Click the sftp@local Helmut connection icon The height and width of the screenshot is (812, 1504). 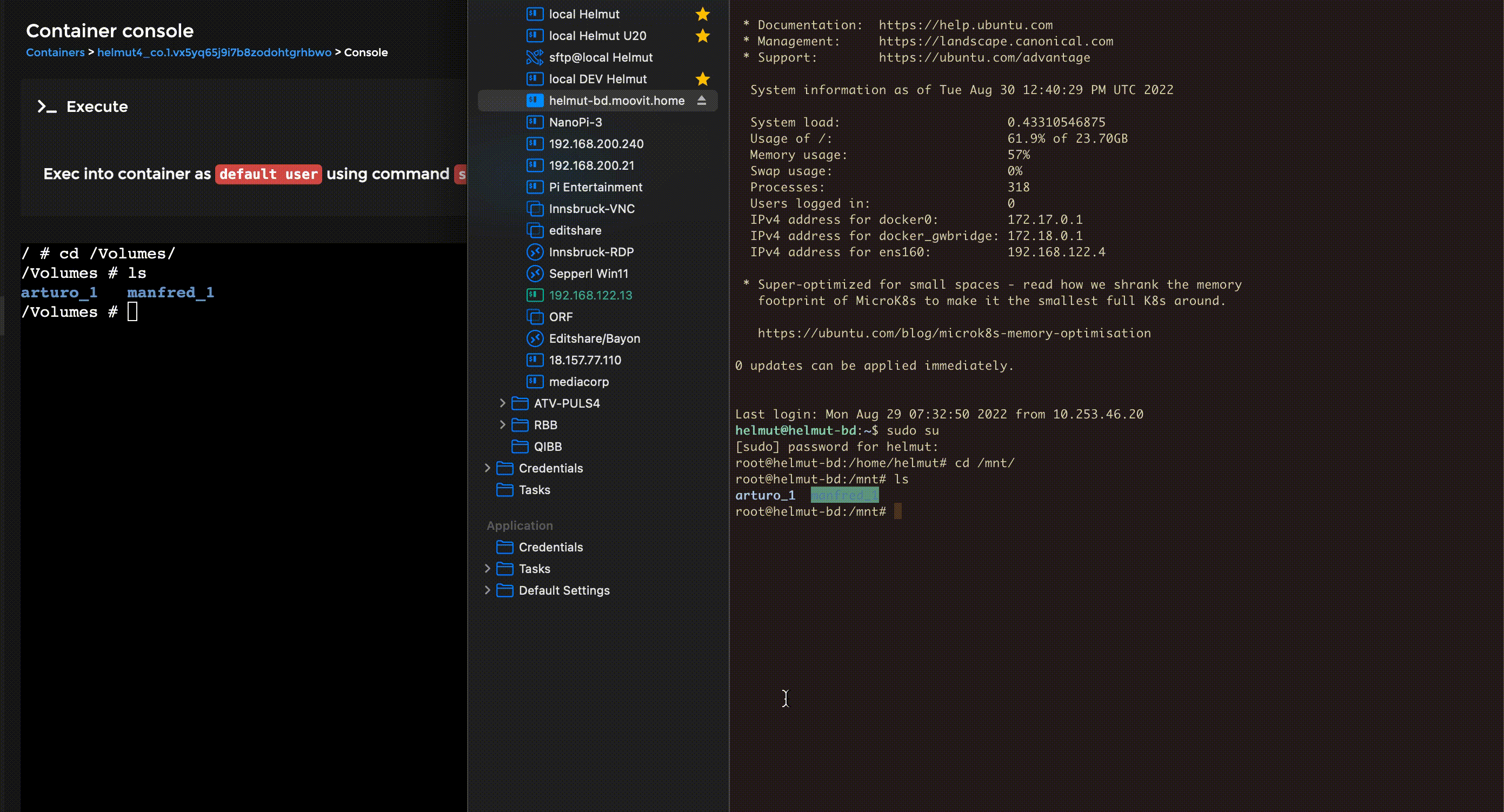[534, 57]
